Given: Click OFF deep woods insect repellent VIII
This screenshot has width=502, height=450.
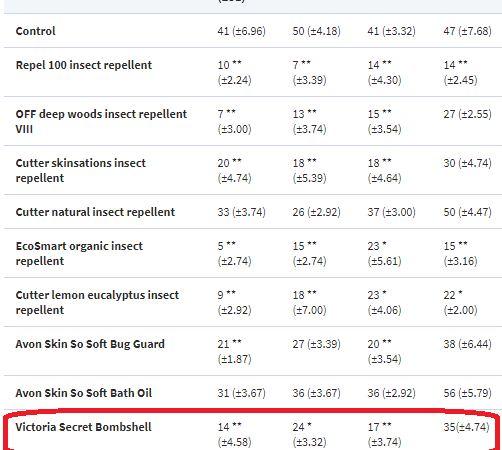Looking at the screenshot, I should click(101, 121).
